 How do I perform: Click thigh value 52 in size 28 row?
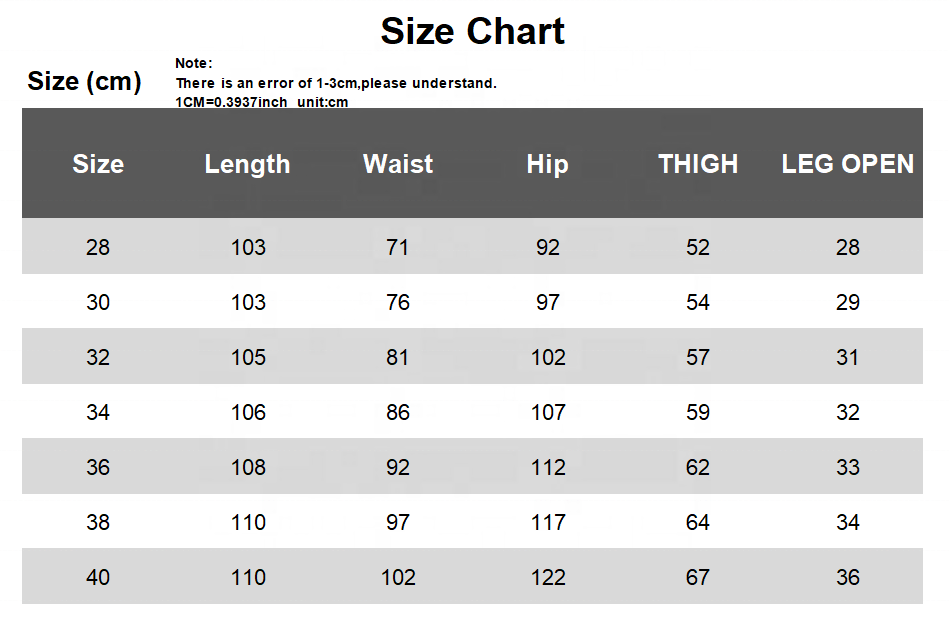coord(698,247)
